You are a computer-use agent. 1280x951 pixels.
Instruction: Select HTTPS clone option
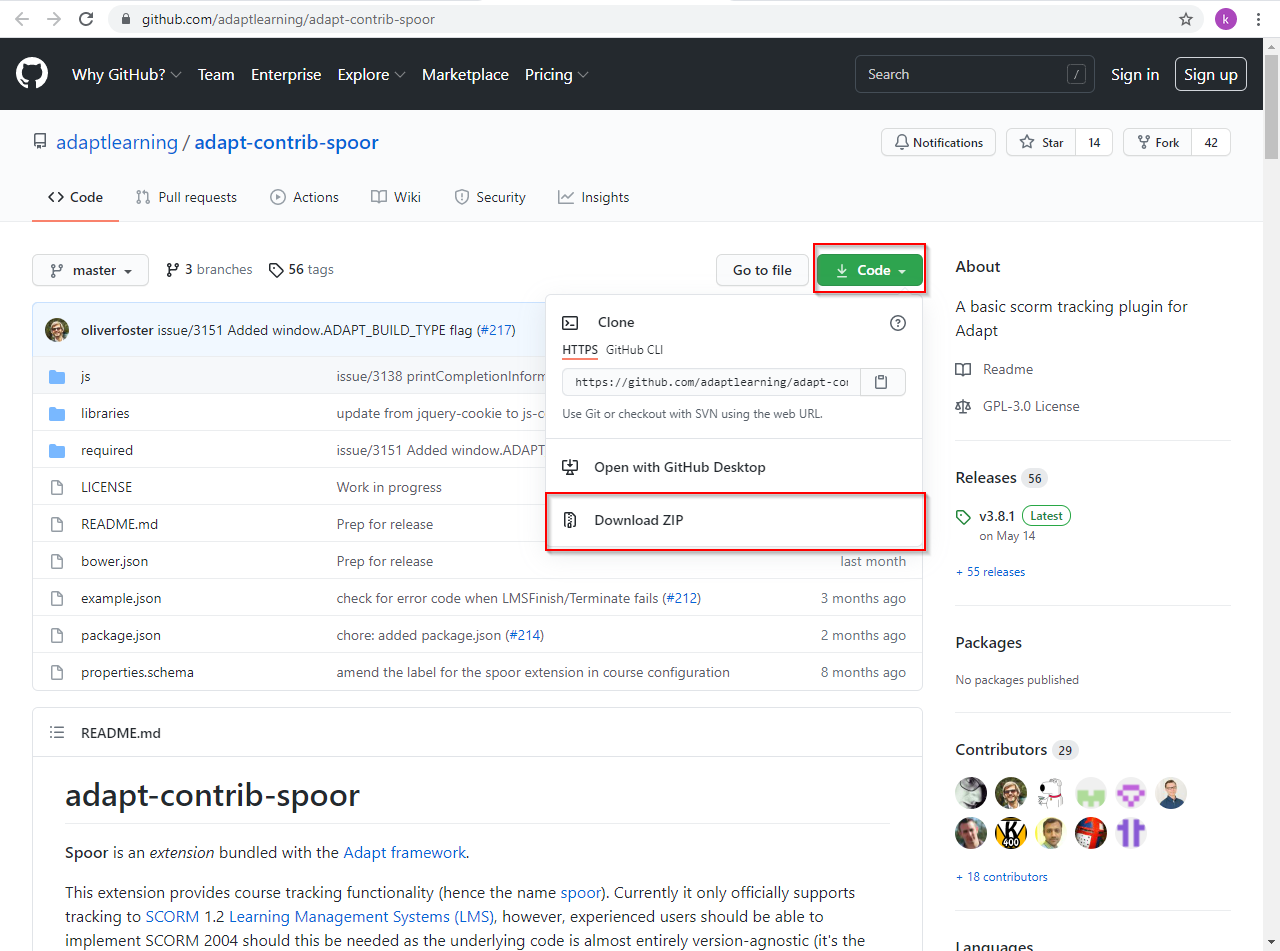(x=580, y=350)
